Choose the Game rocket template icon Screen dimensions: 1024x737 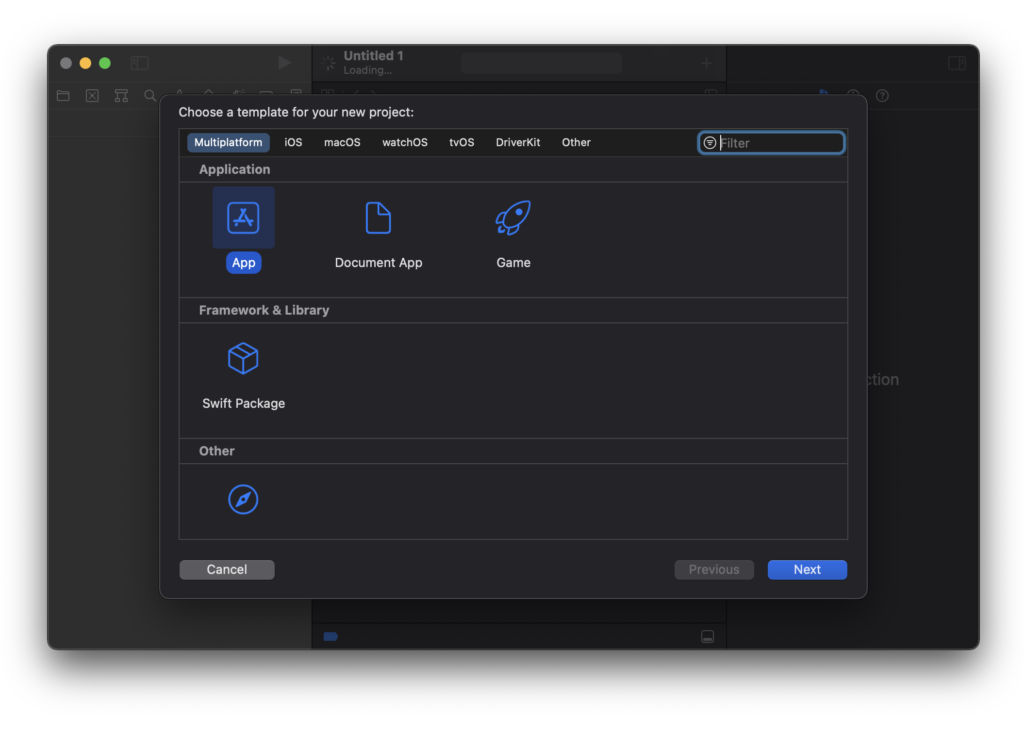(x=513, y=217)
